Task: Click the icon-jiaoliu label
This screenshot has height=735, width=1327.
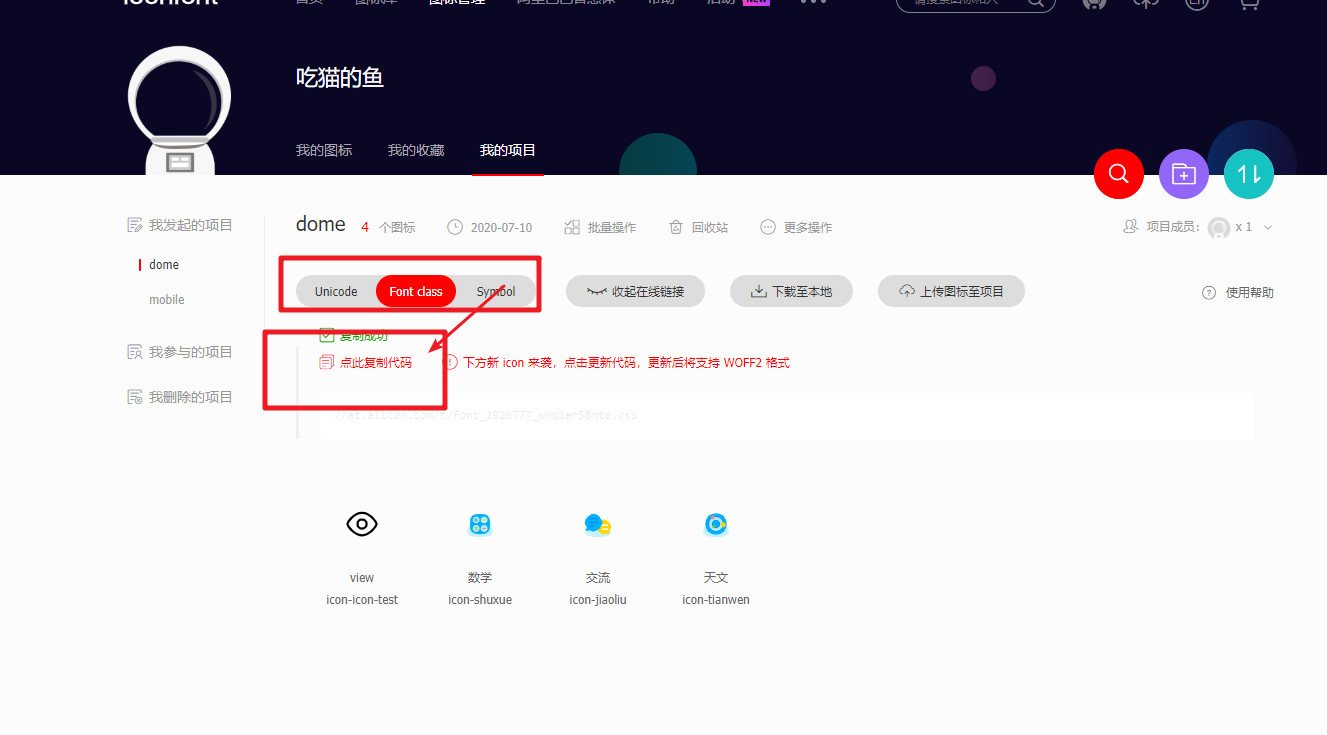Action: (598, 600)
